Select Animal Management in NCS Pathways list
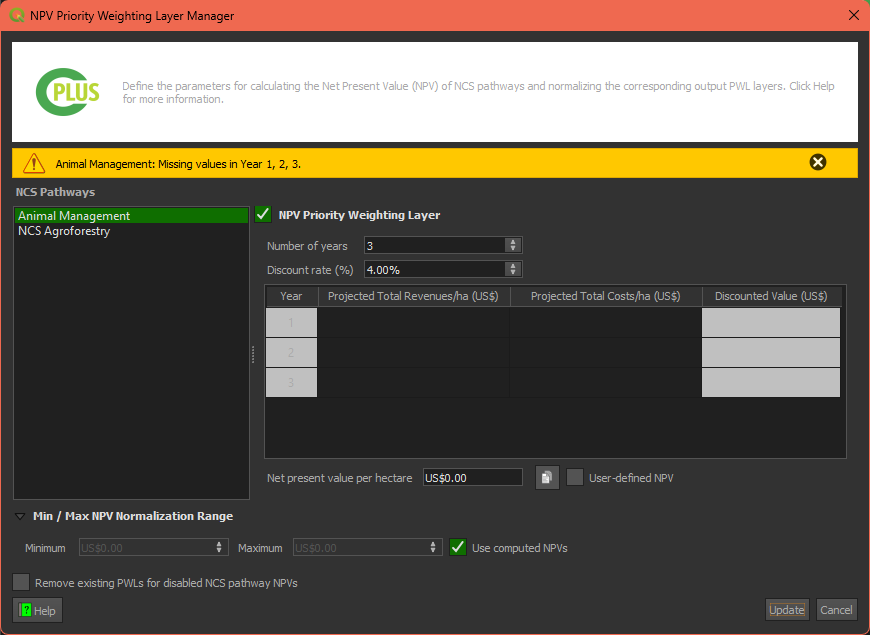870x635 pixels. point(131,215)
